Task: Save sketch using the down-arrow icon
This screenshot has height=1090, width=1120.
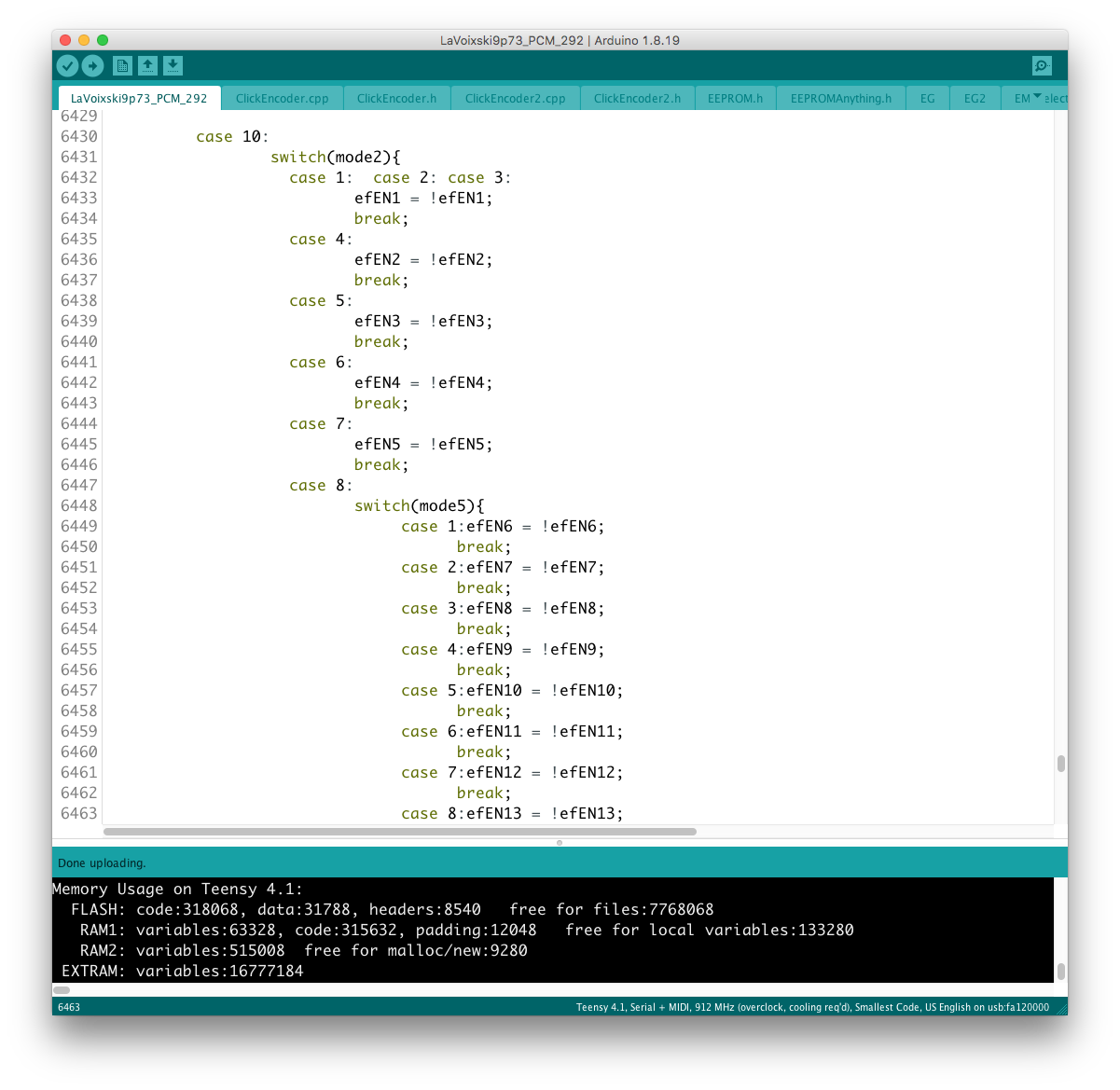Action: [173, 65]
